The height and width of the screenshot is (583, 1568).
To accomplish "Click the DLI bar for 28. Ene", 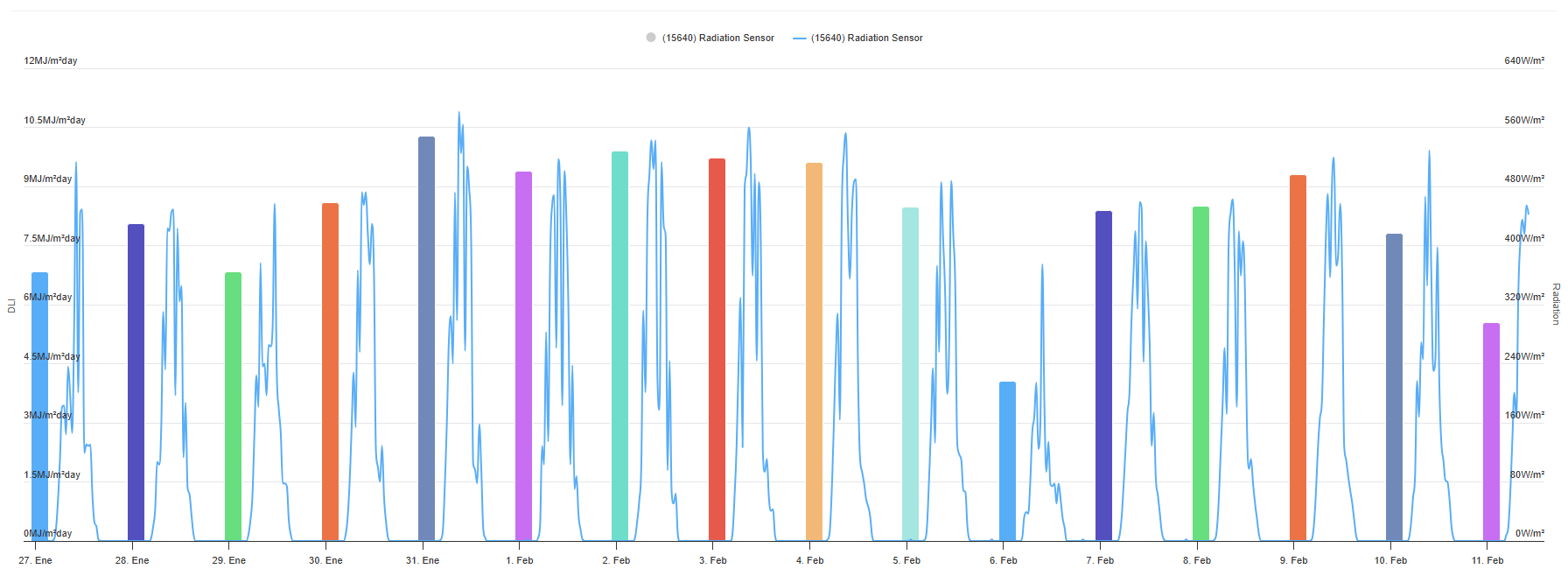I will point(136,383).
